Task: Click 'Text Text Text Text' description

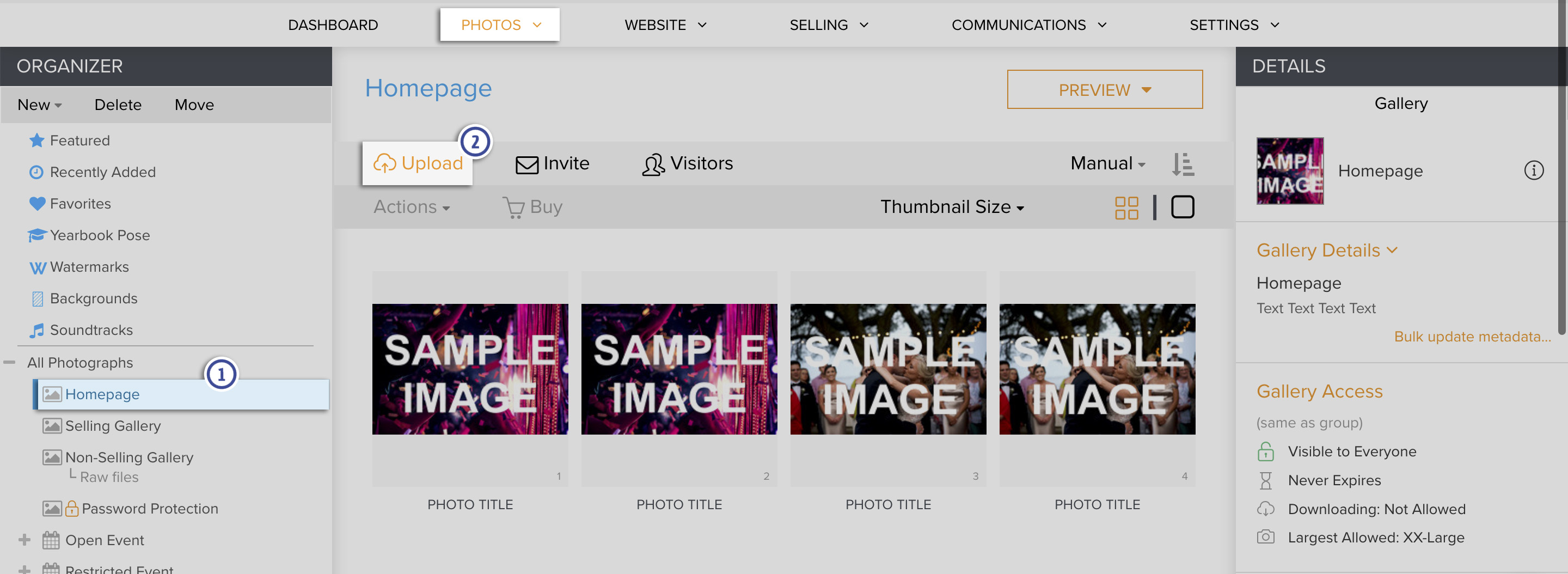Action: 1315,308
